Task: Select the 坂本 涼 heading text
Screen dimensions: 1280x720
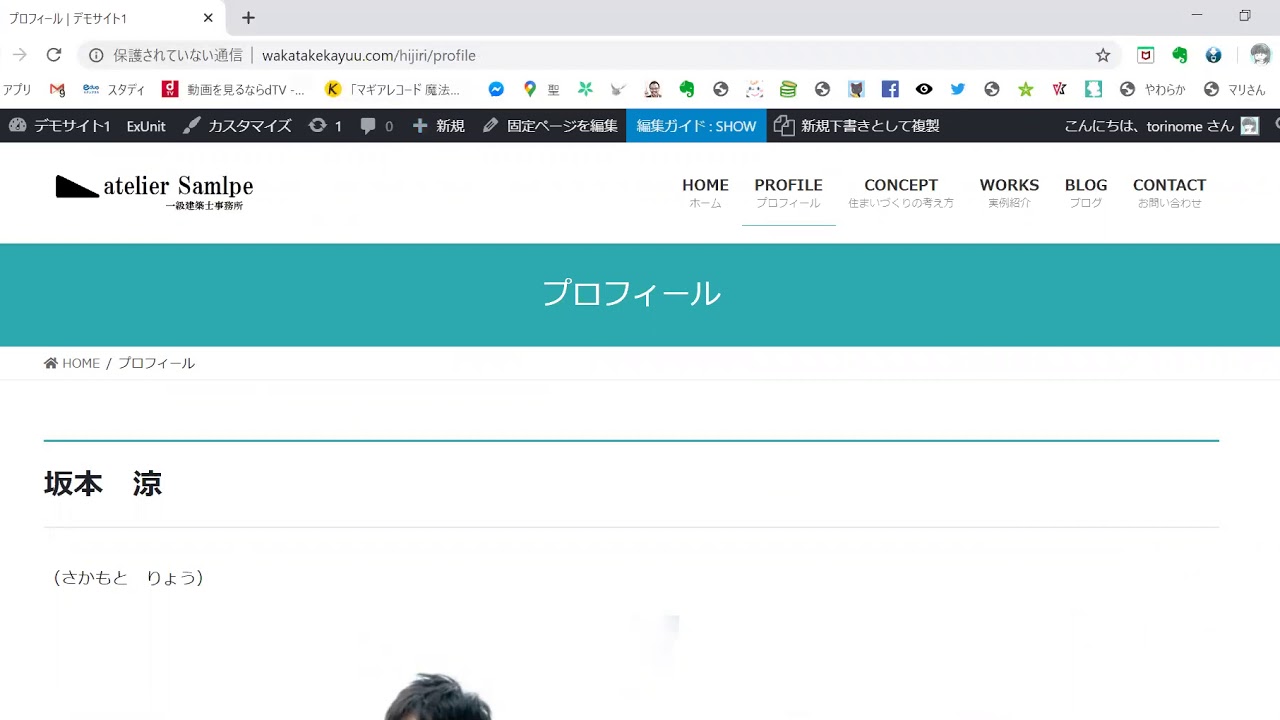Action: [x=103, y=484]
